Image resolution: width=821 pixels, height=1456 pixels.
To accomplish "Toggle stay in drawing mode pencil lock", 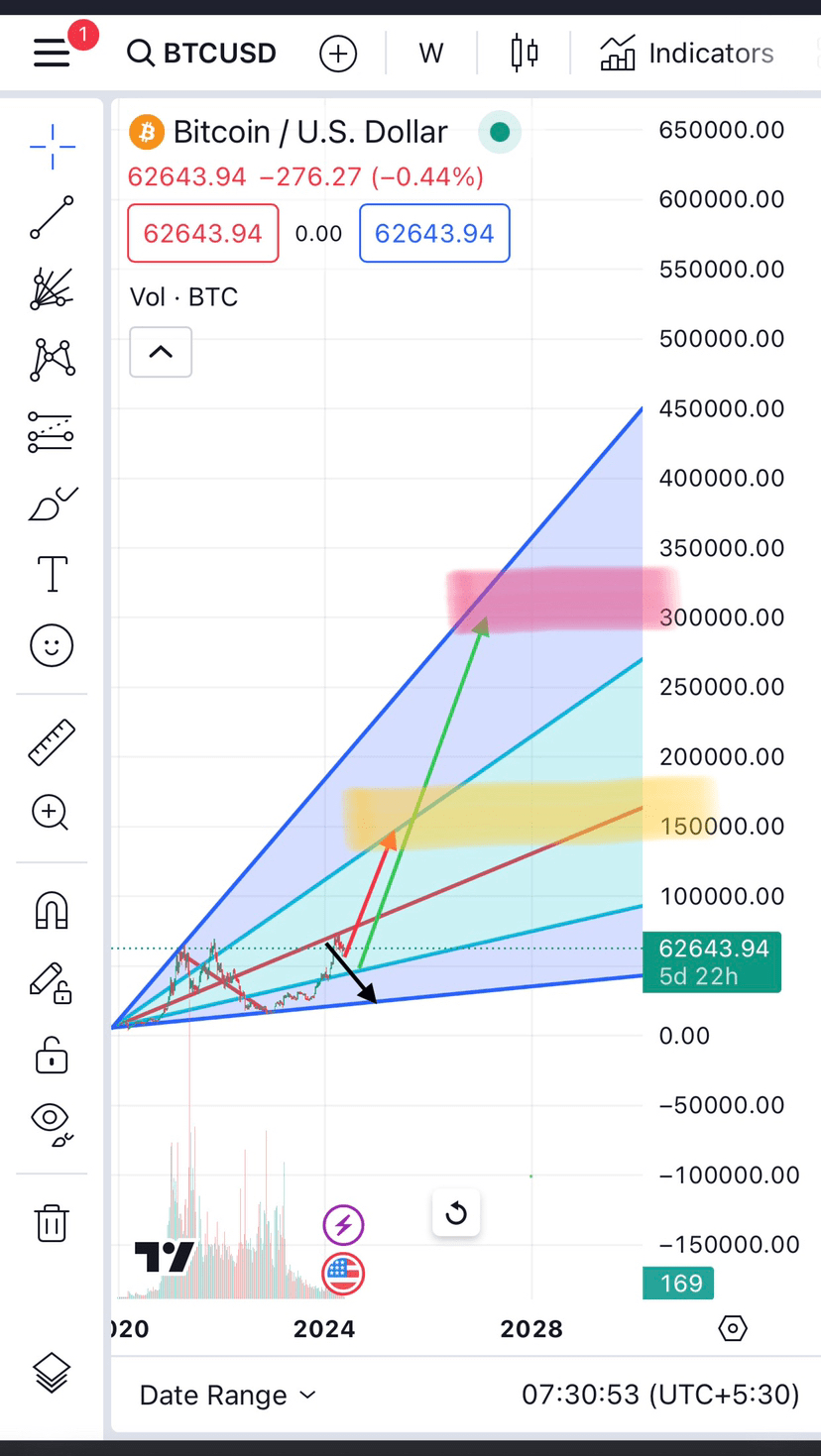I will [51, 982].
